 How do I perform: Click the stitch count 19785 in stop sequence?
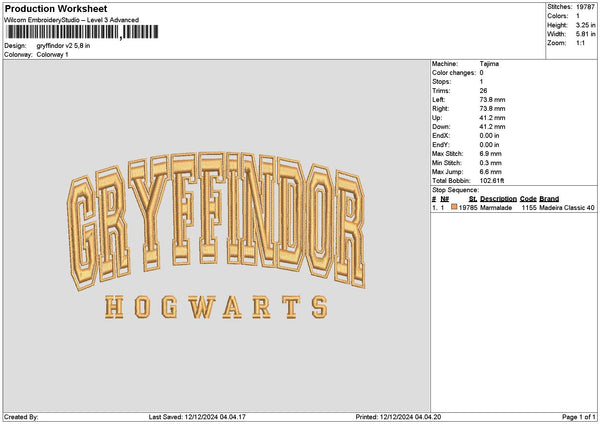point(468,207)
